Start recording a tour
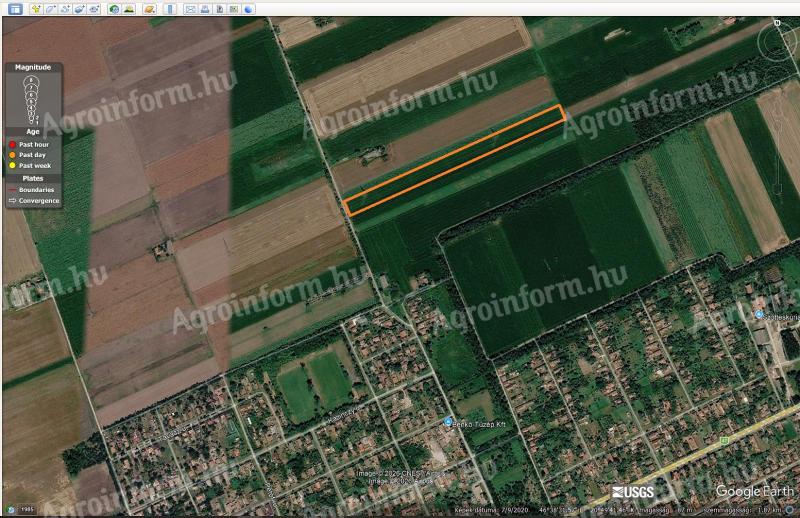The image size is (800, 518). click(x=94, y=9)
